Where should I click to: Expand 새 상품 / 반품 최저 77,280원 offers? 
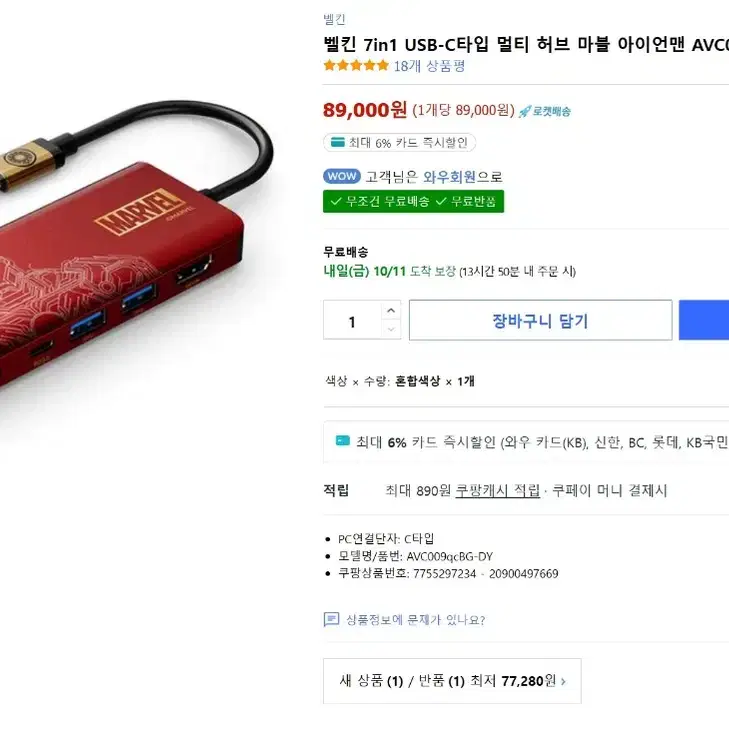coord(452,681)
